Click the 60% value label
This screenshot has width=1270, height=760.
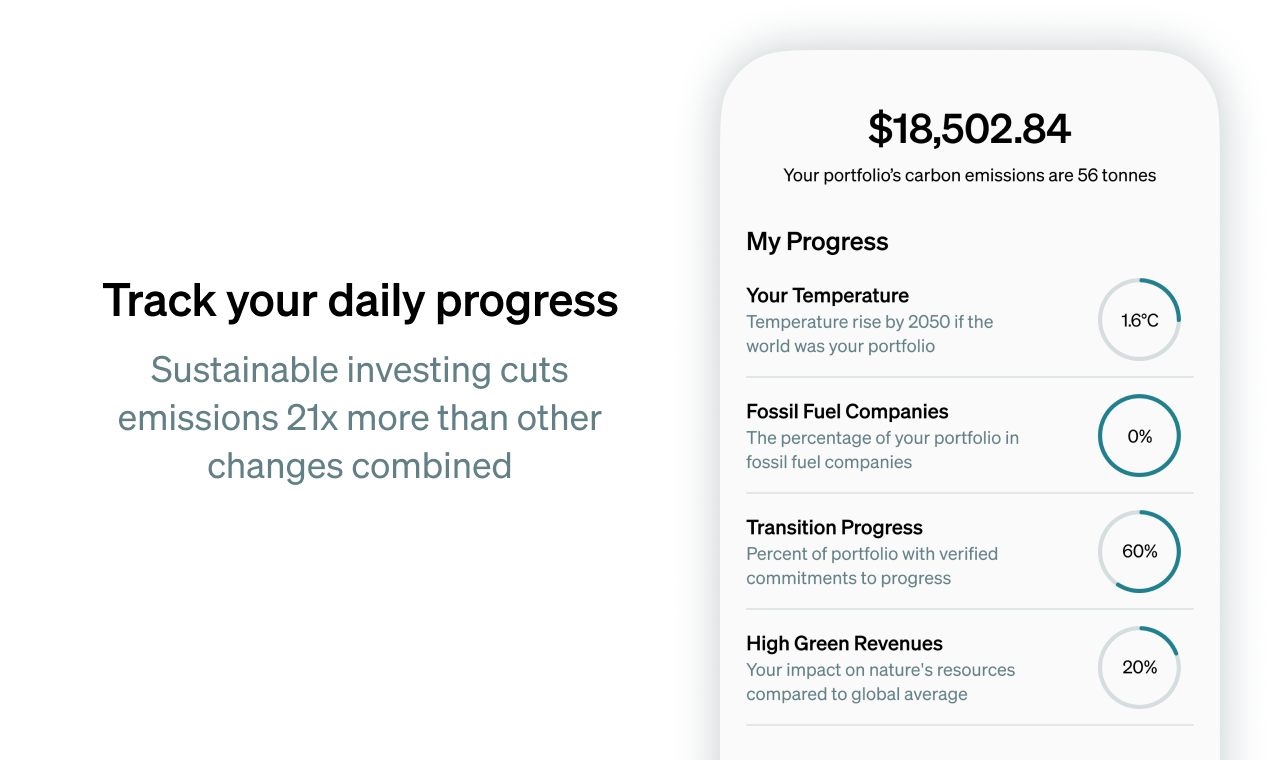[x=1140, y=552]
